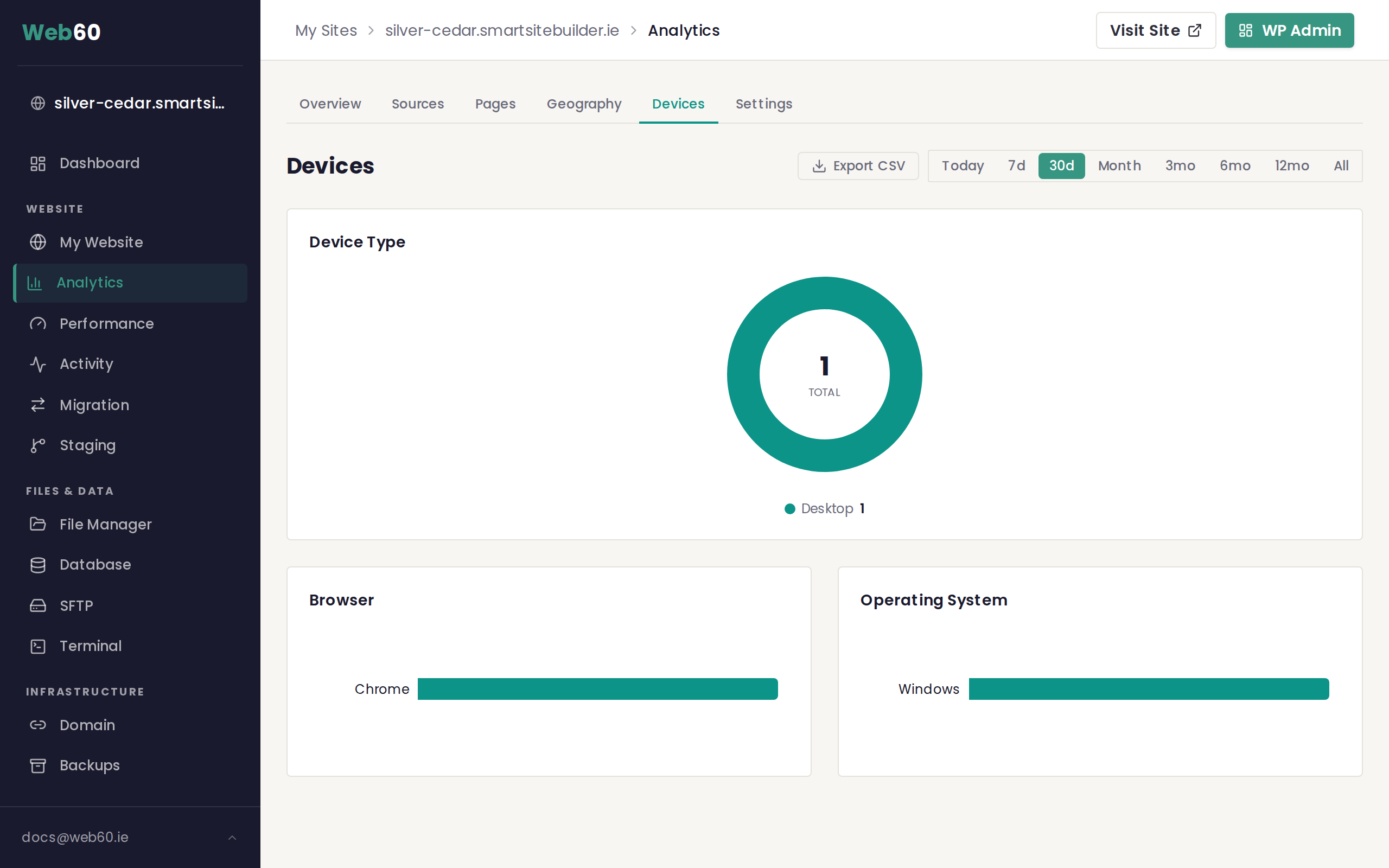The height and width of the screenshot is (868, 1389).
Task: Click the Dashboard grid icon in sidebar
Action: (x=38, y=164)
